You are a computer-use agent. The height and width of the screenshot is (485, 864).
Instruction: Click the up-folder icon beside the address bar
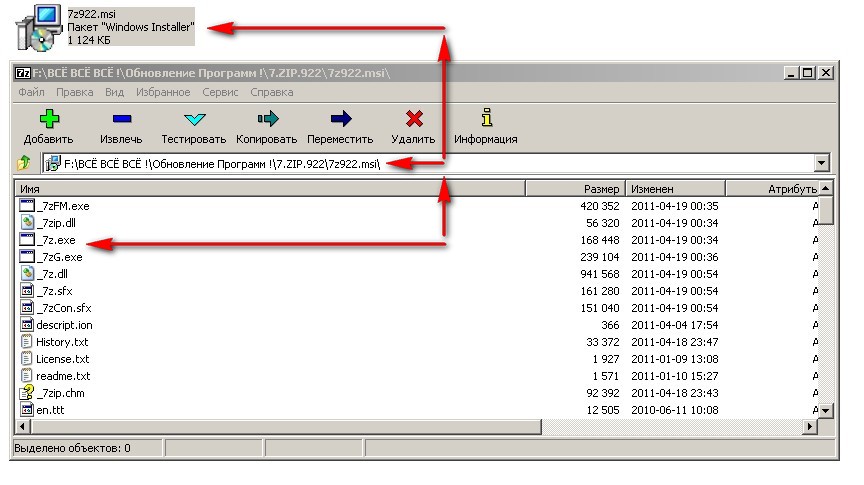click(x=24, y=163)
